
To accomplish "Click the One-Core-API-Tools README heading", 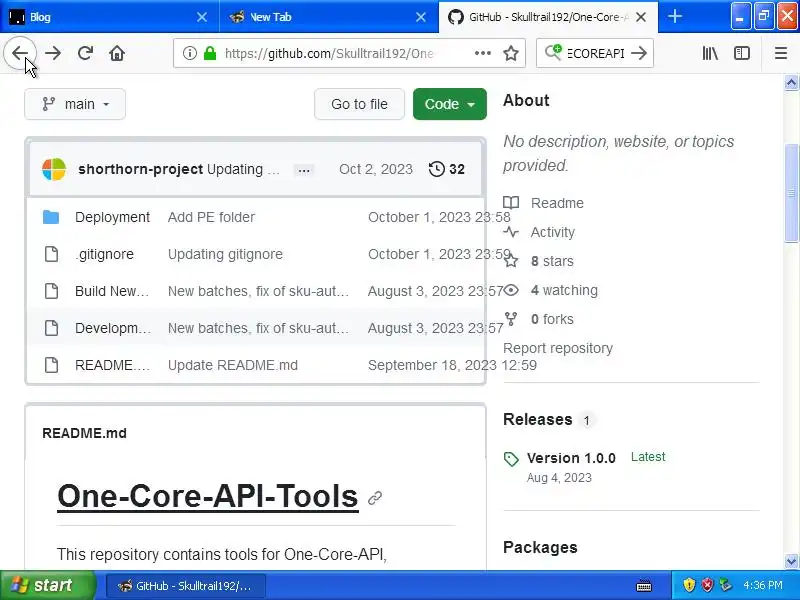I will click(208, 496).
